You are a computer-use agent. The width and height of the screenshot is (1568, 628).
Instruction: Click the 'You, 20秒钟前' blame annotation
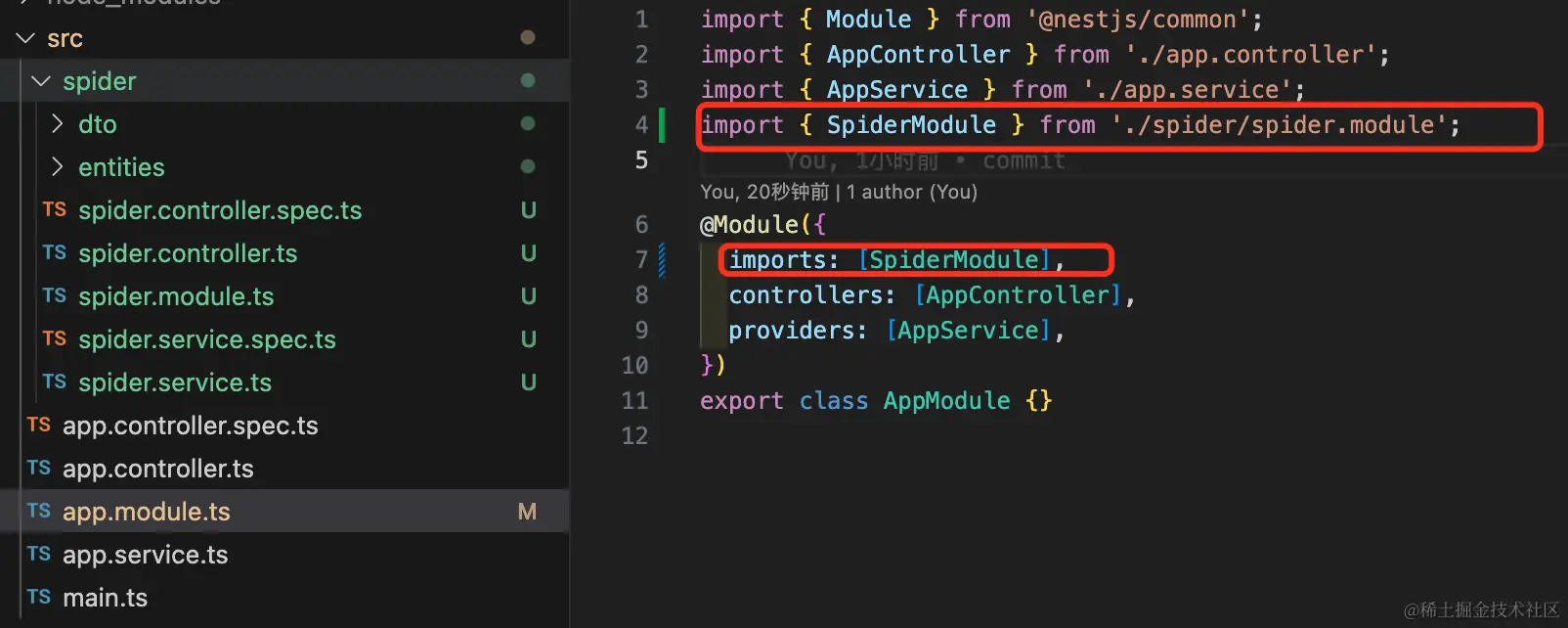coord(764,192)
